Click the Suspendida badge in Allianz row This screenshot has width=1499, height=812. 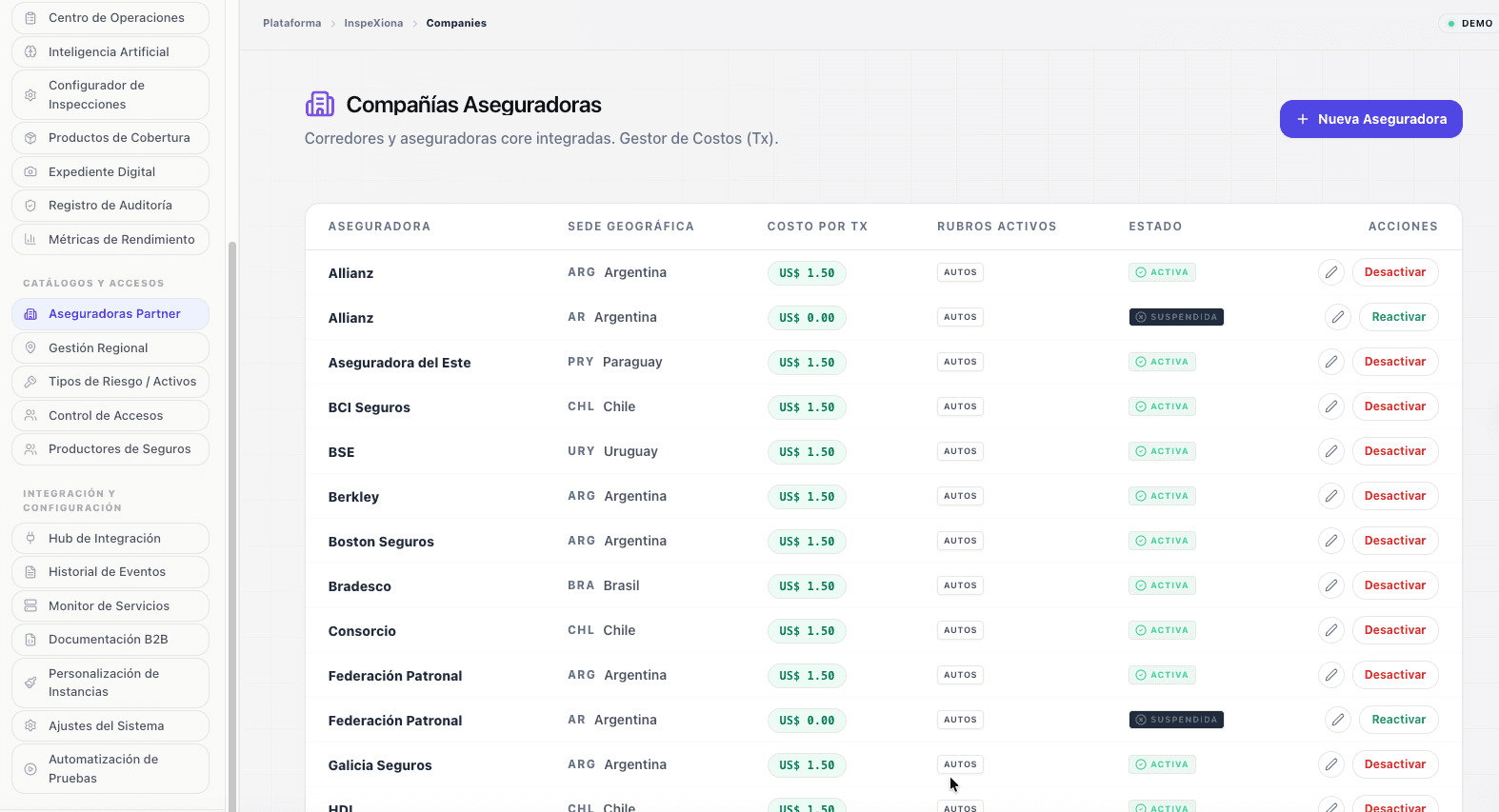point(1176,317)
